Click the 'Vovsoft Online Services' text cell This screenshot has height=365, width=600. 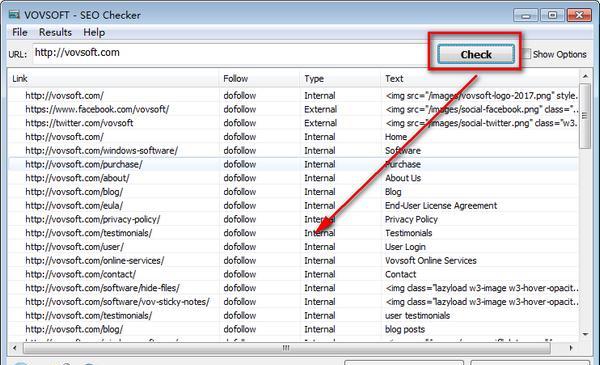click(430, 261)
